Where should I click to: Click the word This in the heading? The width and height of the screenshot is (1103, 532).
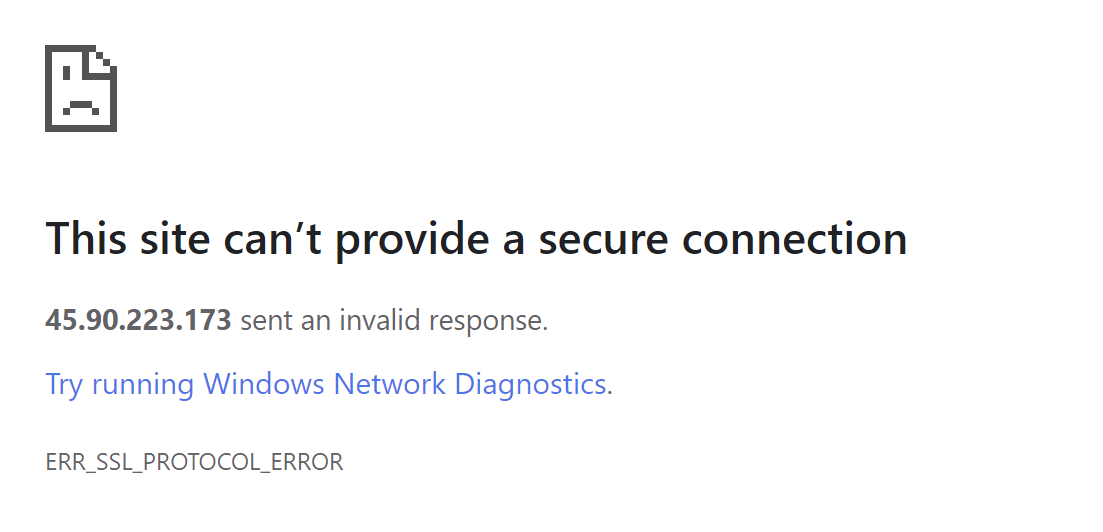click(88, 239)
